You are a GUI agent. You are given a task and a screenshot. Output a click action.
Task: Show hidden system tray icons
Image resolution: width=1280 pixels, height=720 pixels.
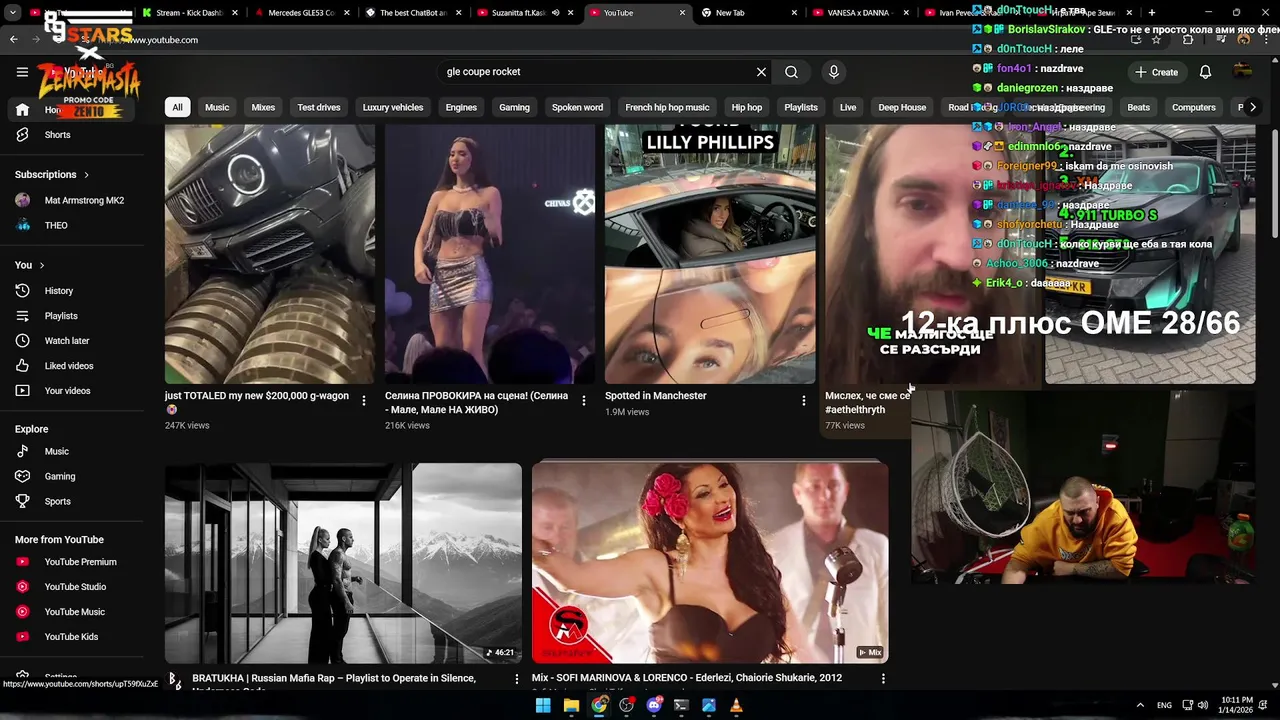pyautogui.click(x=1140, y=705)
